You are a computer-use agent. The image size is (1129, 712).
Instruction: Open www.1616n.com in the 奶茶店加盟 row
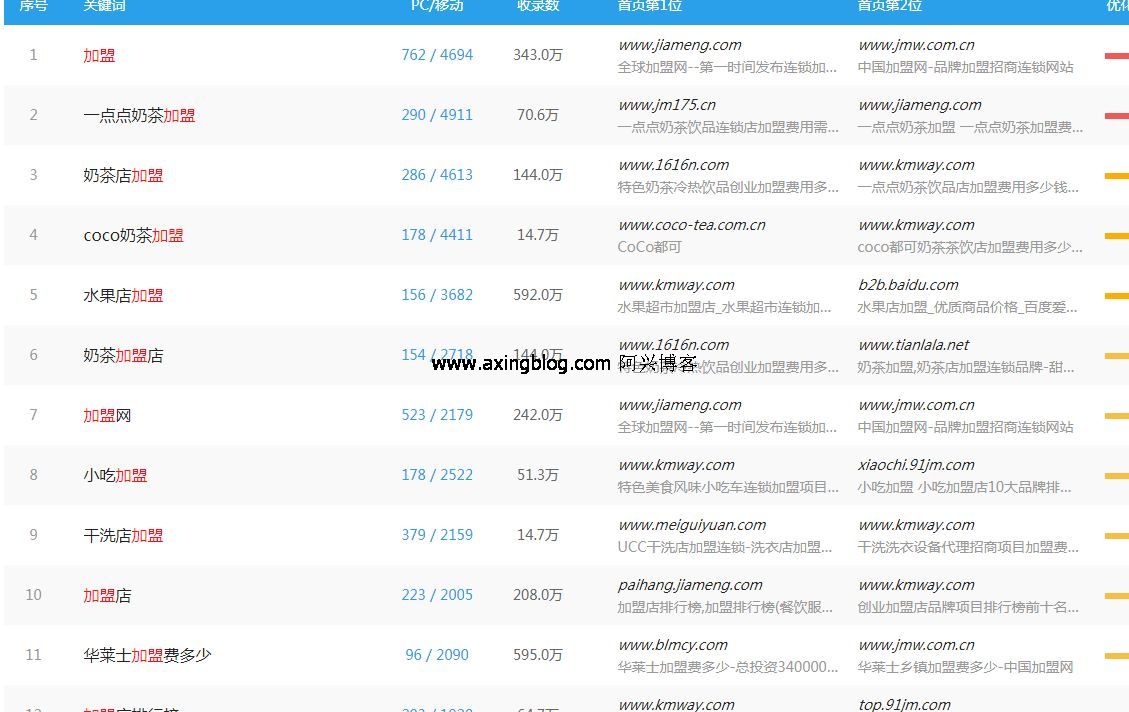tap(673, 165)
